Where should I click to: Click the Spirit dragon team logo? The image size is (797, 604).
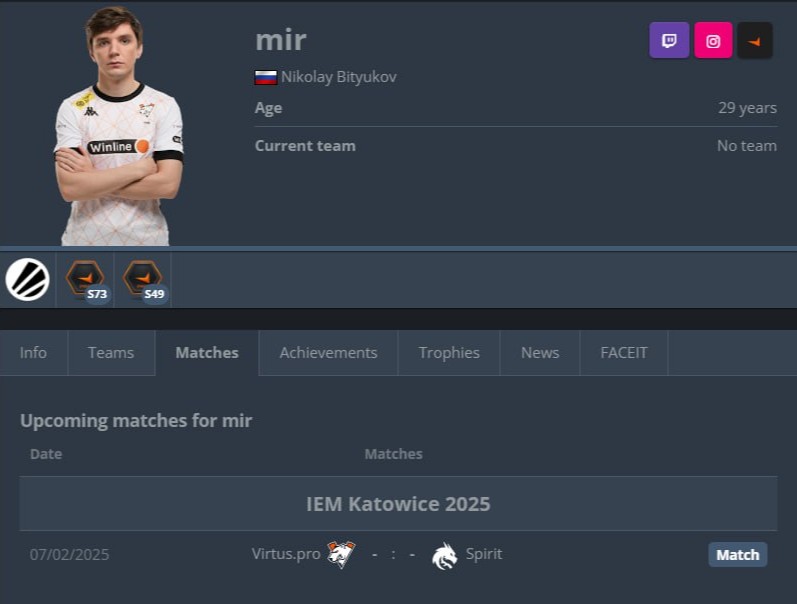click(x=445, y=556)
